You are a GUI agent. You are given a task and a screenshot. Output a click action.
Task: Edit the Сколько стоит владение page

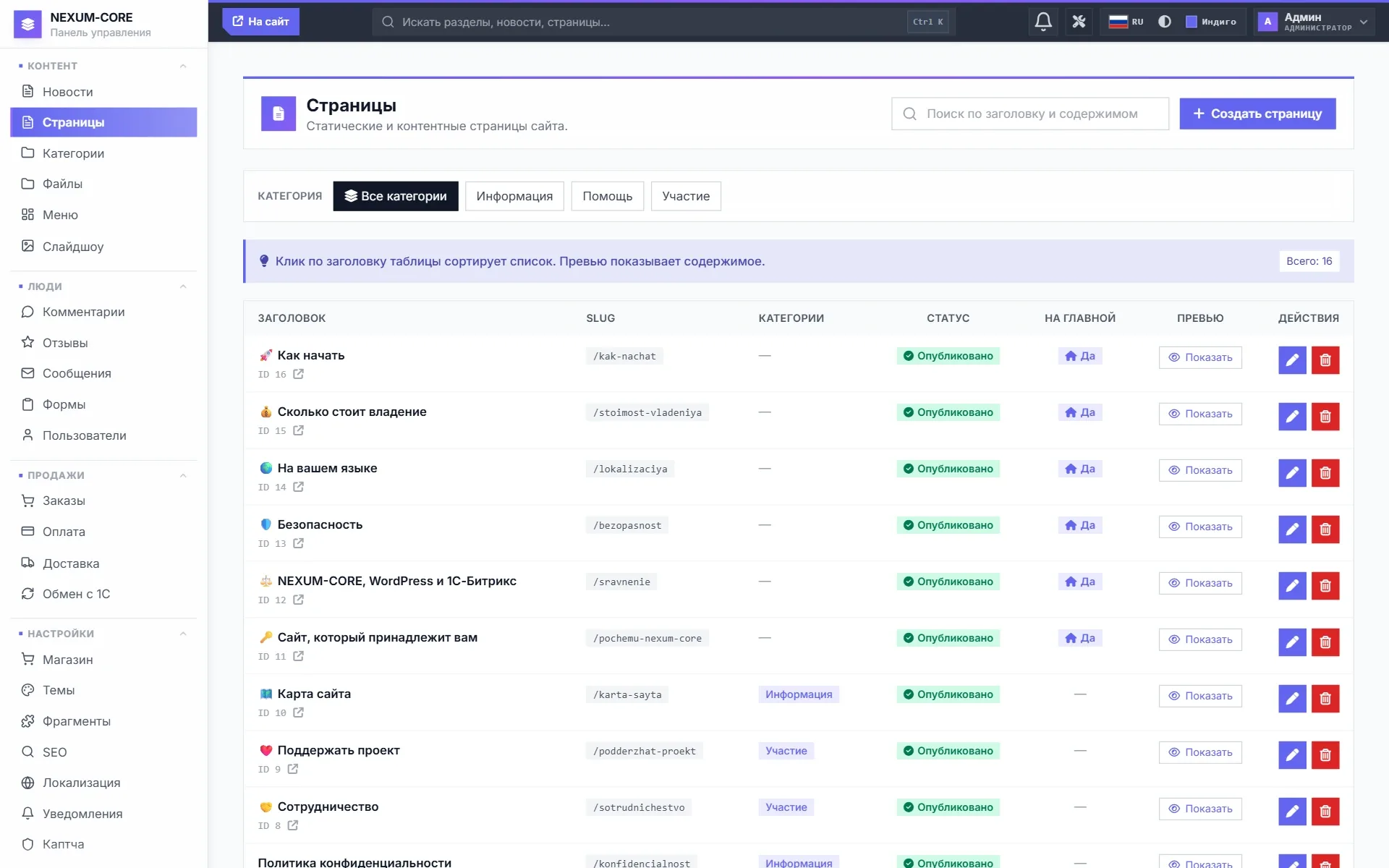[x=1291, y=416]
